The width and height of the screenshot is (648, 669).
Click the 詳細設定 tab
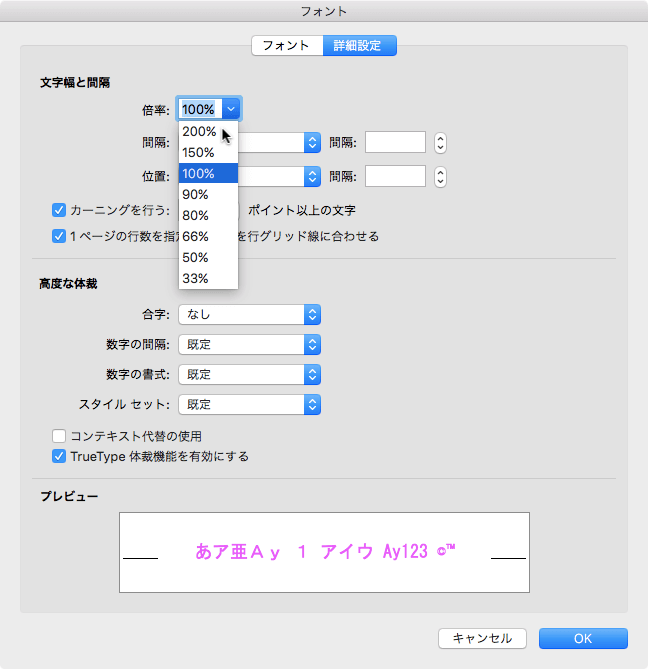coord(359,46)
